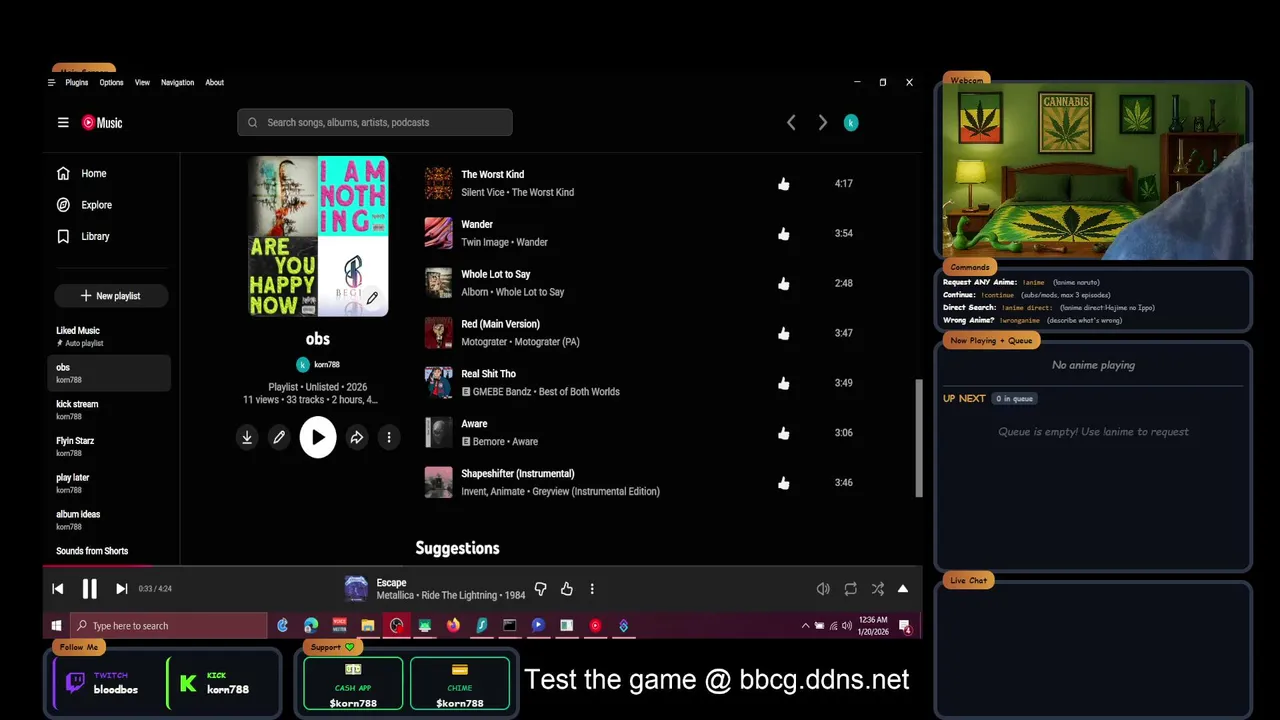The width and height of the screenshot is (1280, 720).
Task: Click the taskbar volume tray icon
Action: (x=846, y=626)
